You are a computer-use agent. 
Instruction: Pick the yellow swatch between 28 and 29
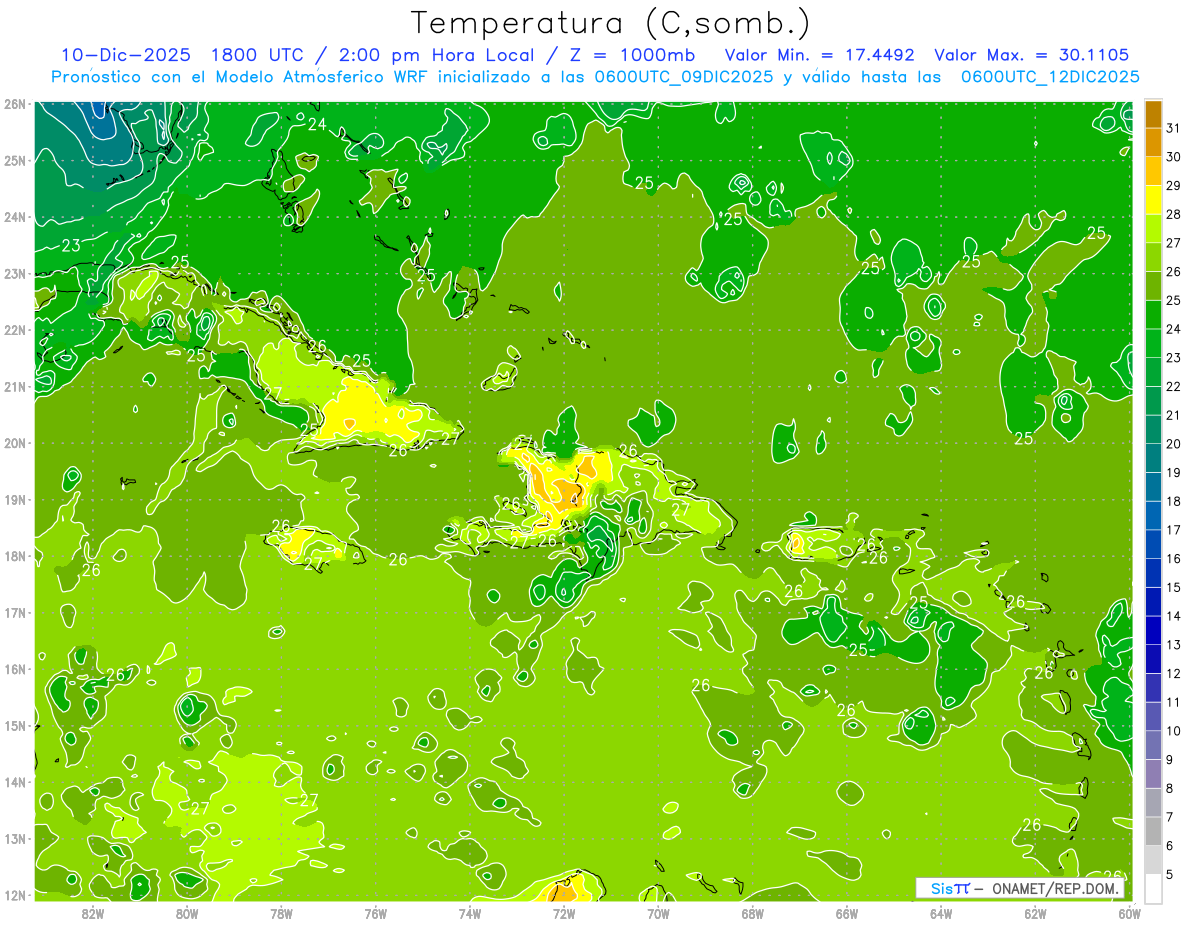point(1153,200)
